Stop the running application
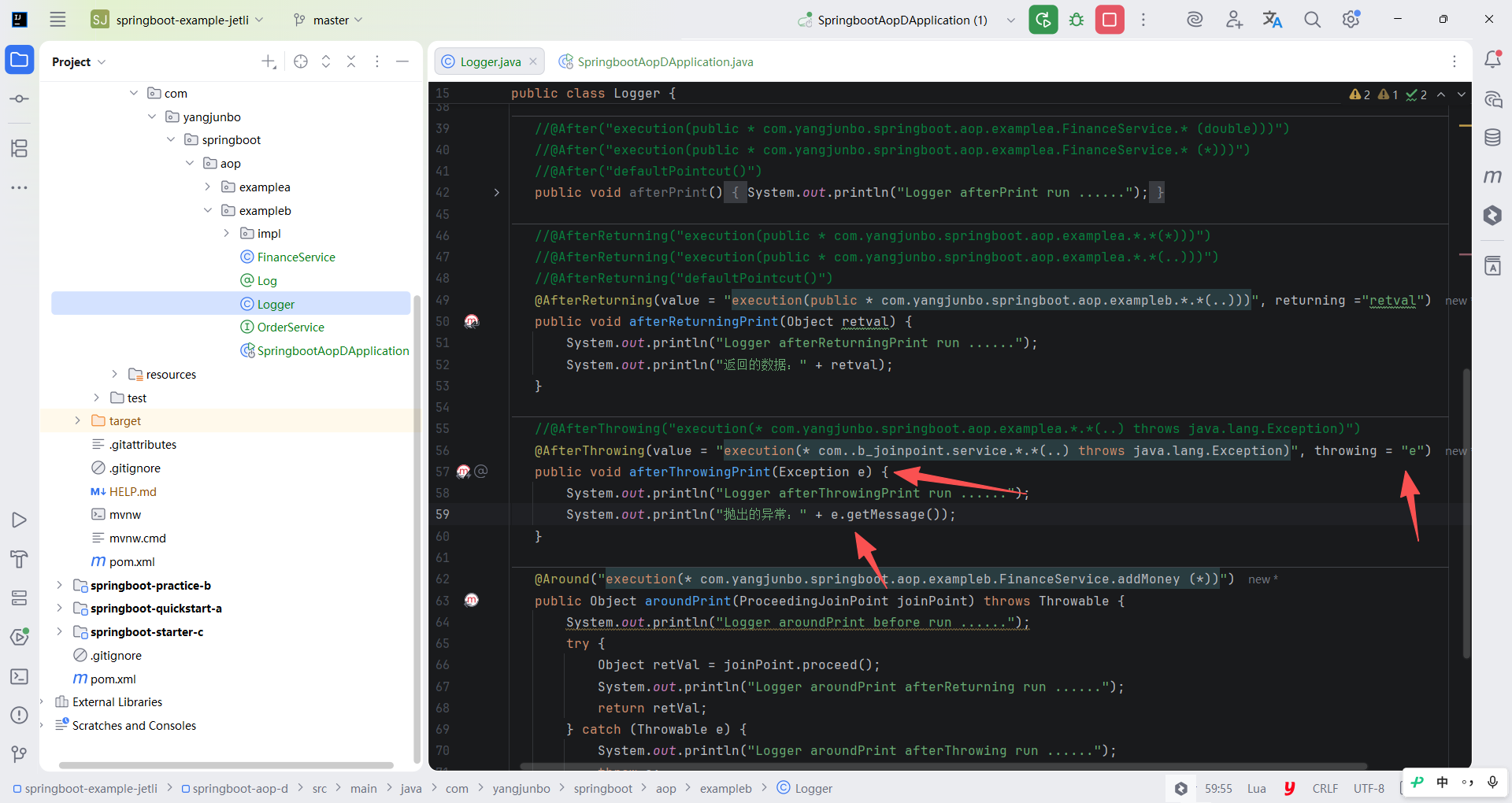Screen dimensions: 1512x803 pos(1110,20)
